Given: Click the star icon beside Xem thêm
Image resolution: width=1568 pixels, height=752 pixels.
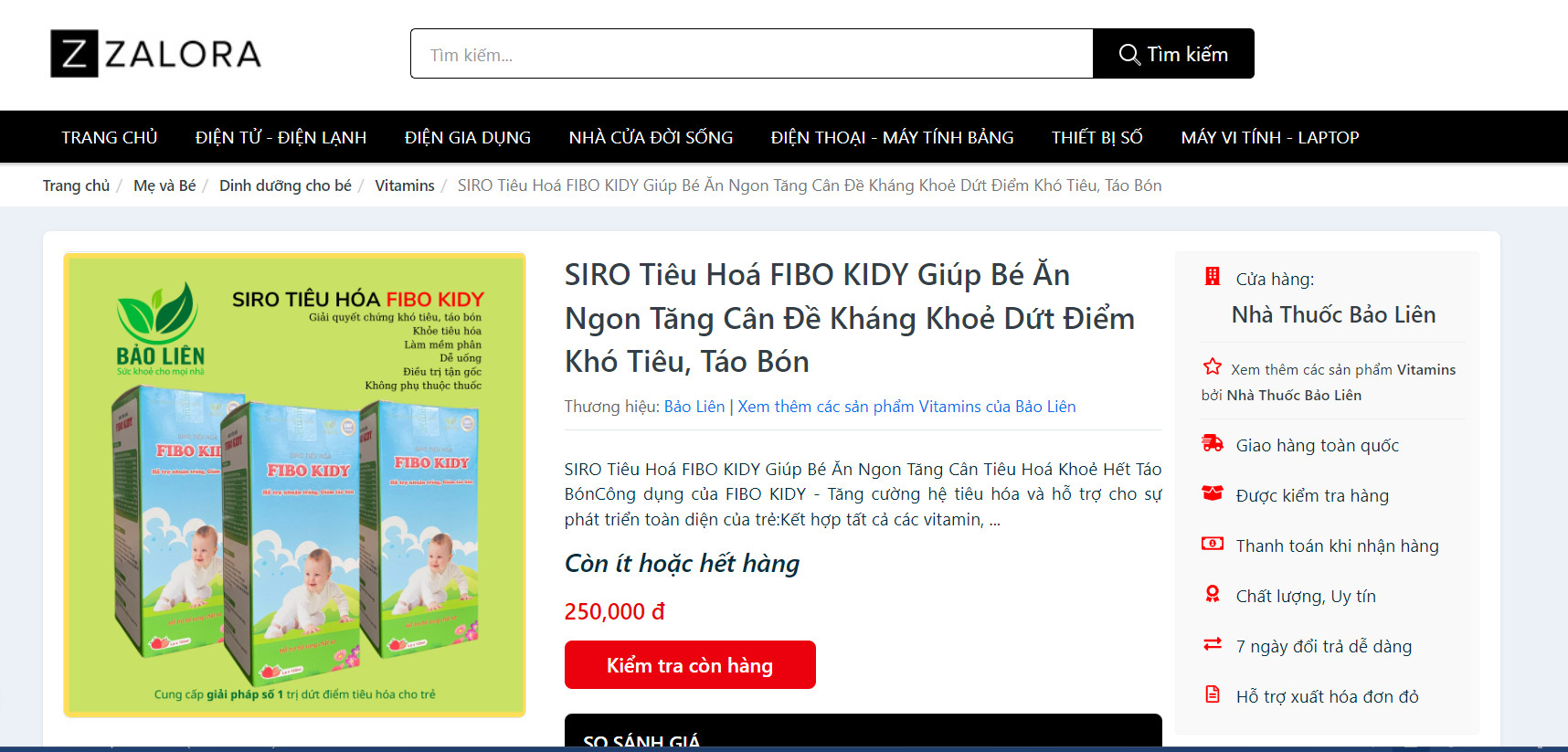Looking at the screenshot, I should click(x=1213, y=366).
